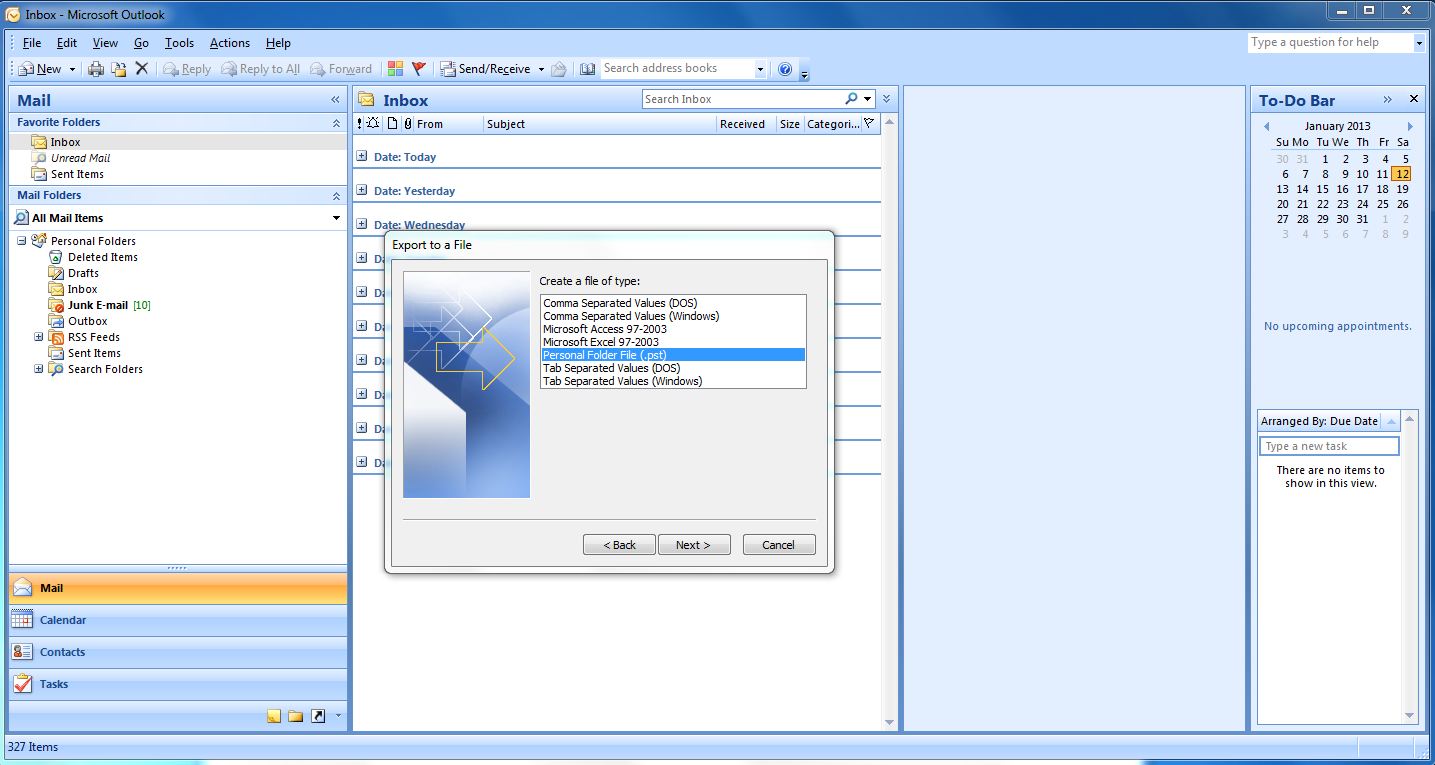Open the Tools menu
The image size is (1435, 765).
pos(179,43)
